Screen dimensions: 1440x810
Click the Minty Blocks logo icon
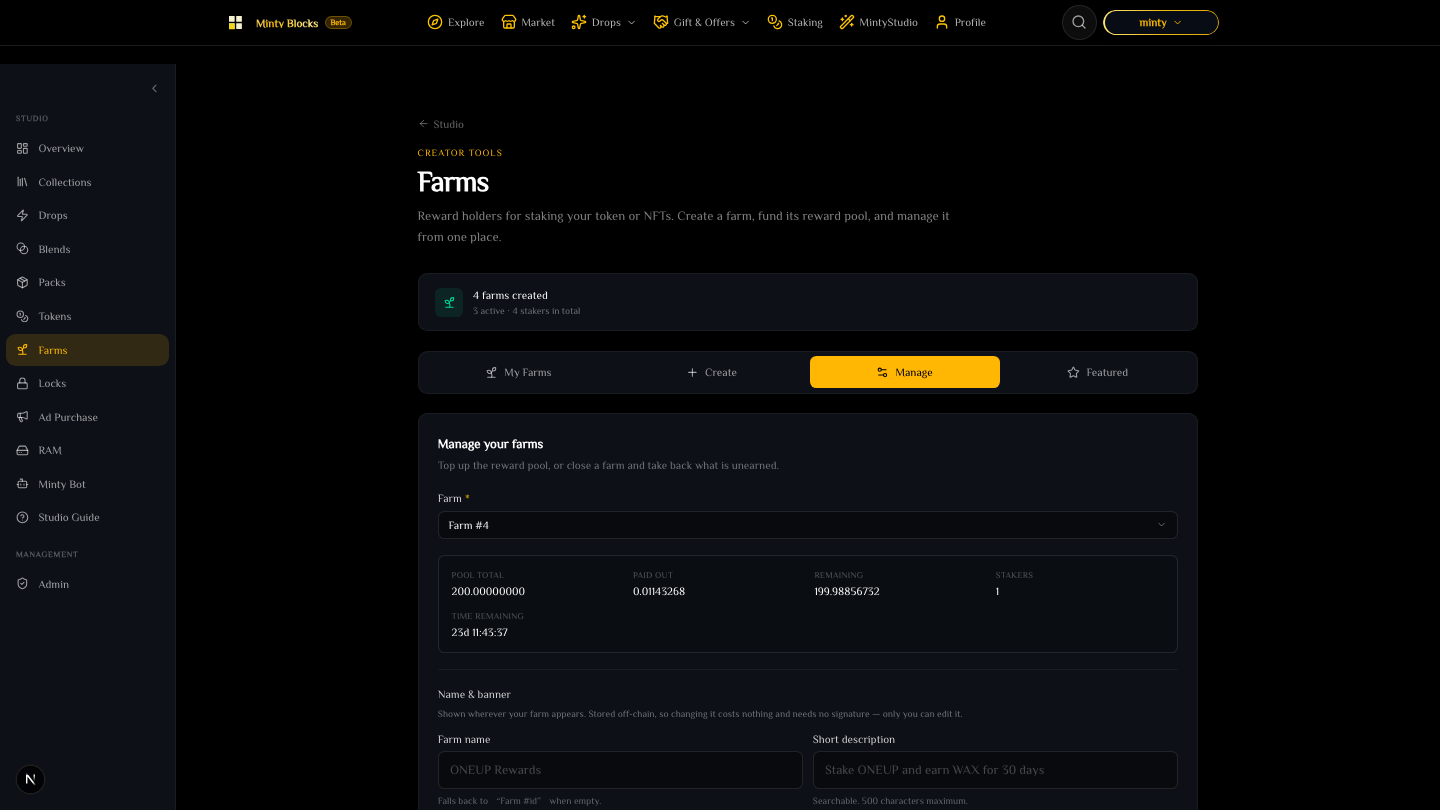pos(236,22)
